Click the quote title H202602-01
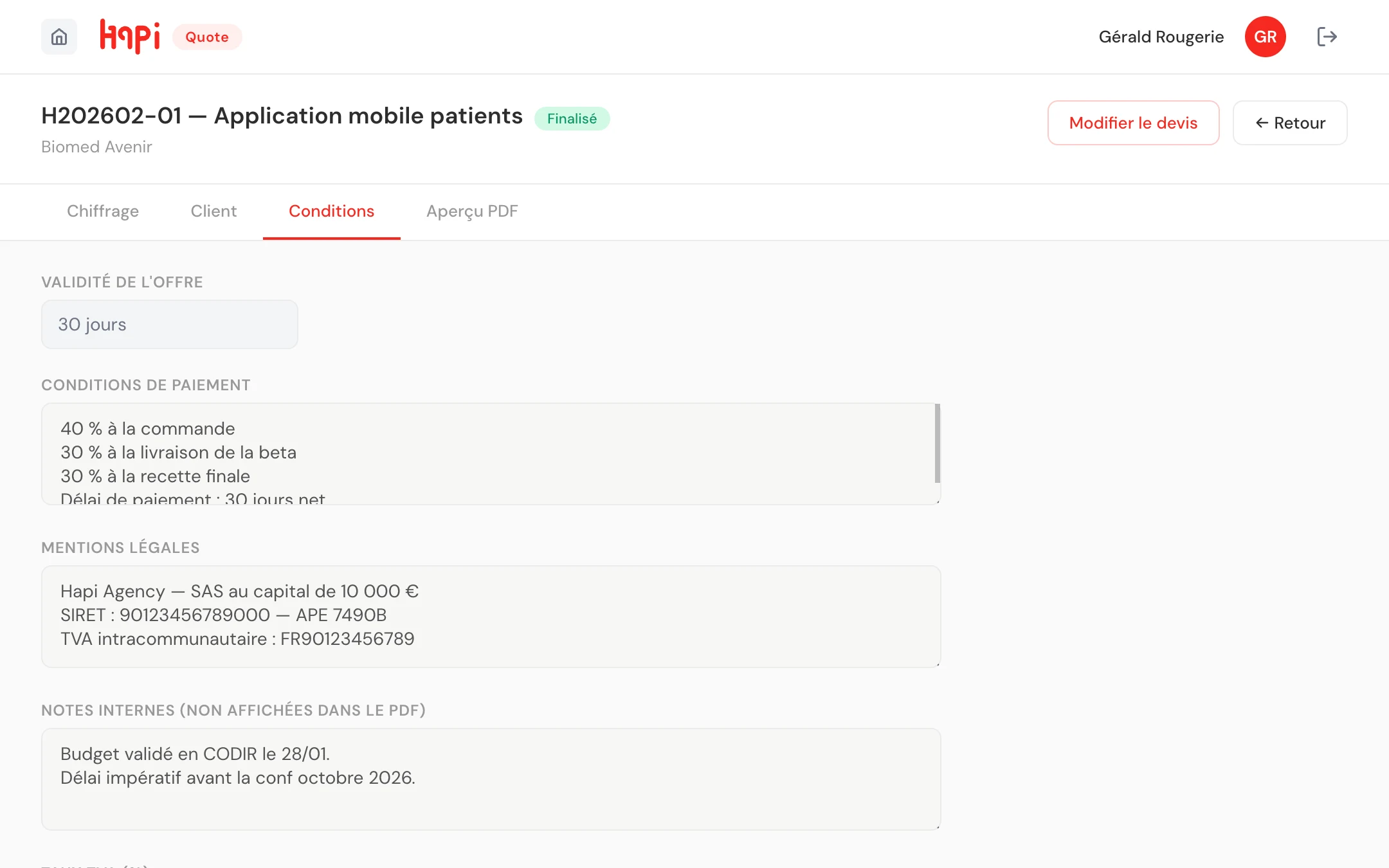The image size is (1389, 868). tap(282, 116)
